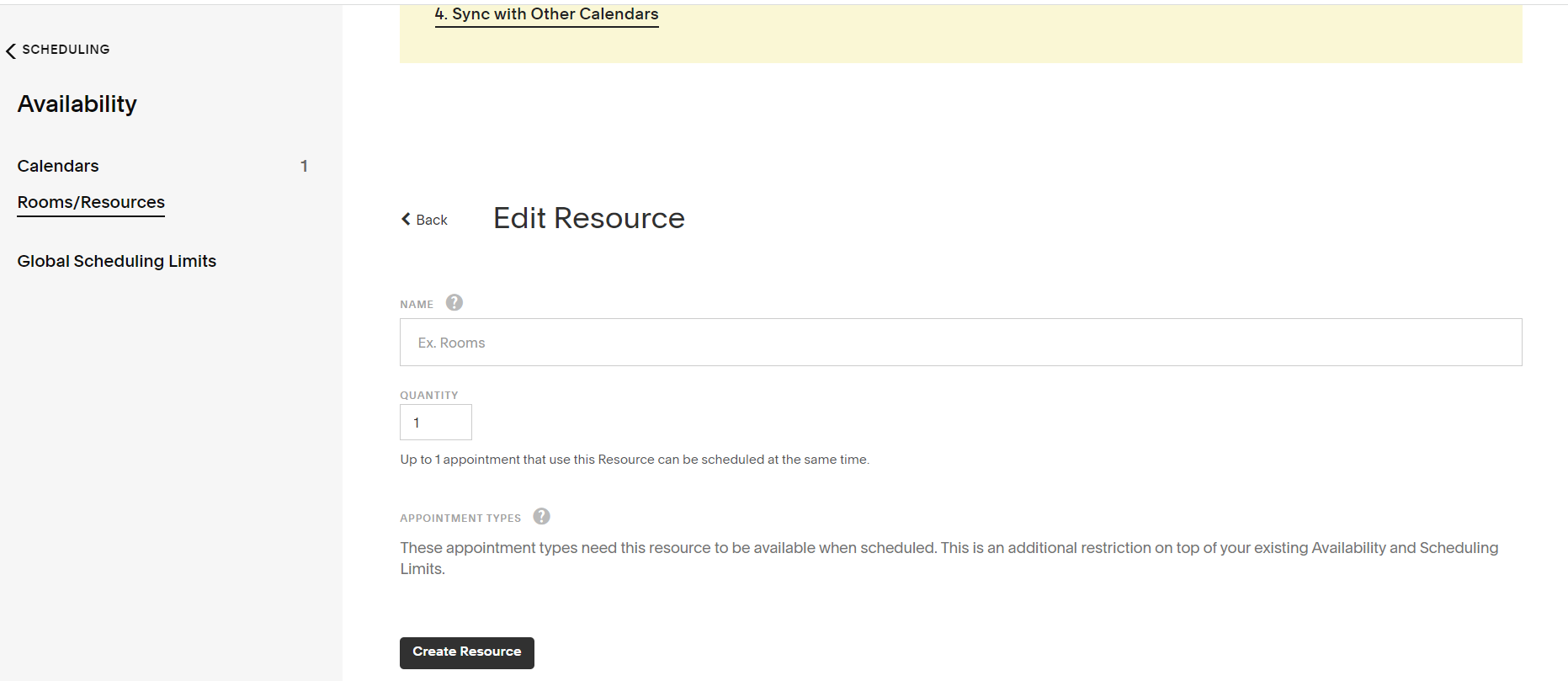This screenshot has height=681, width=1568.
Task: Go back to Scheduling menu
Action: (57, 50)
